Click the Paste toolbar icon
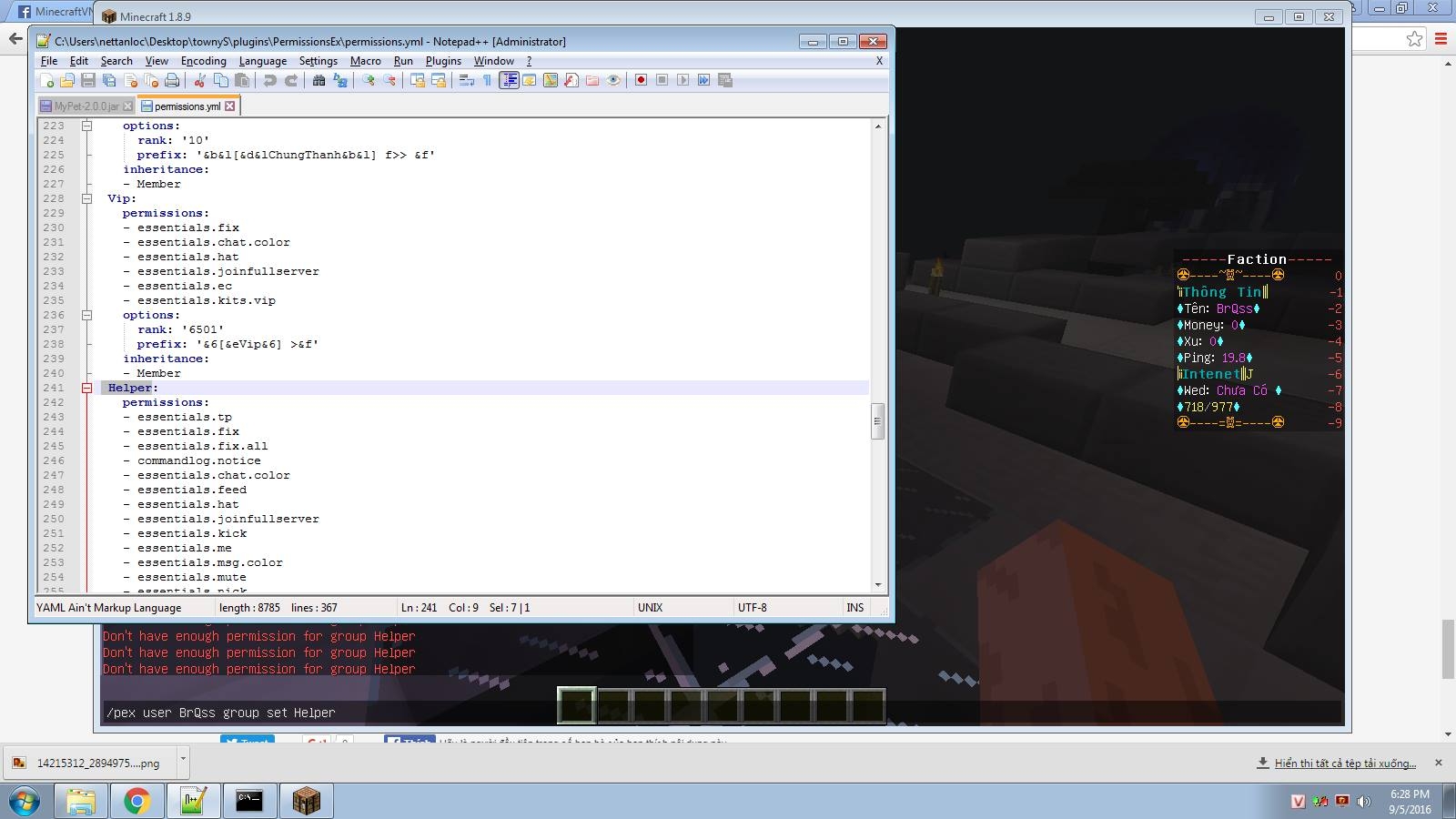This screenshot has height=819, width=1456. pyautogui.click(x=241, y=80)
